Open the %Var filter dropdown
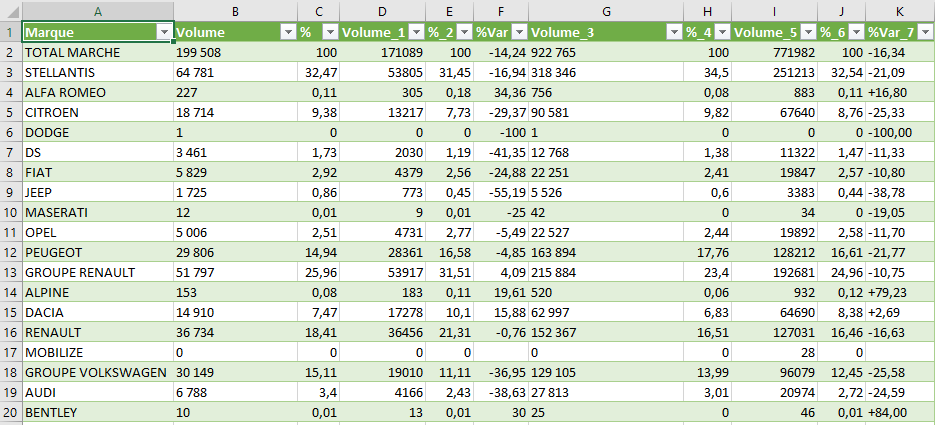This screenshot has height=425, width=935. pos(519,33)
